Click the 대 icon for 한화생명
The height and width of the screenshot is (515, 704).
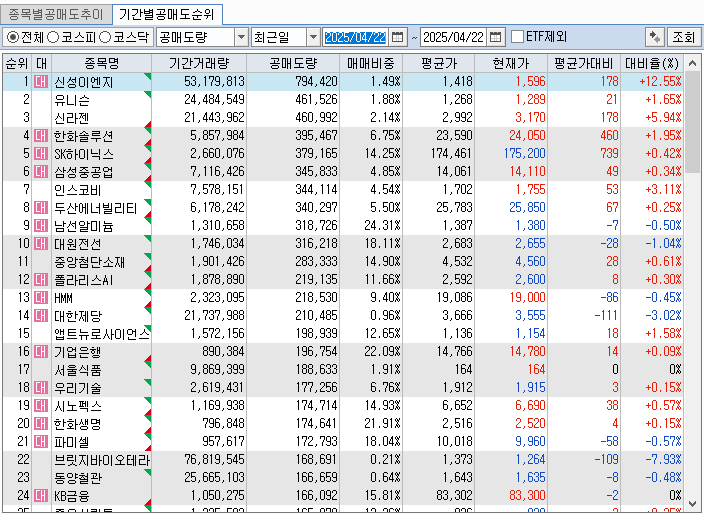tap(41, 423)
